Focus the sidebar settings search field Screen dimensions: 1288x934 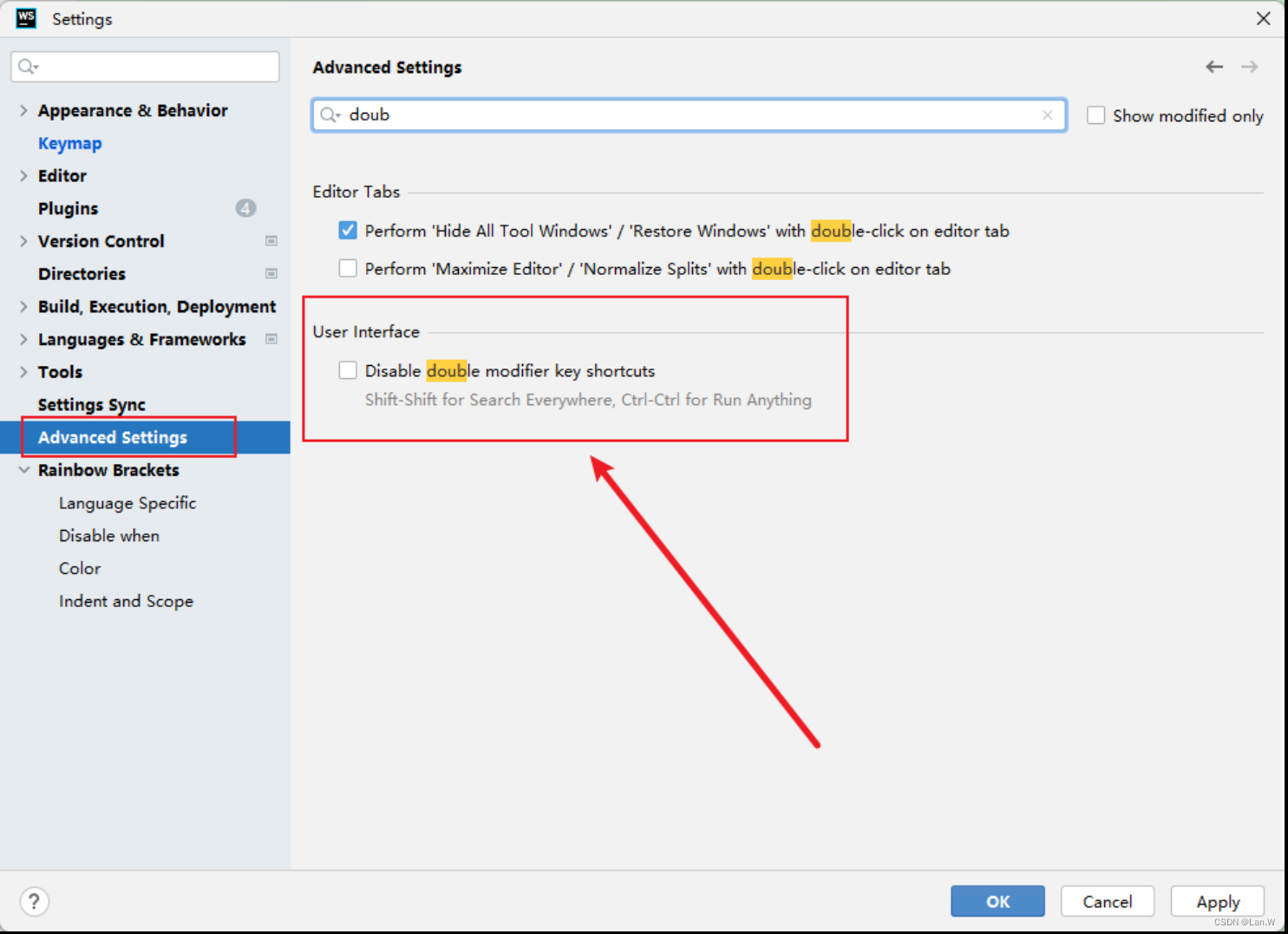[x=145, y=67]
